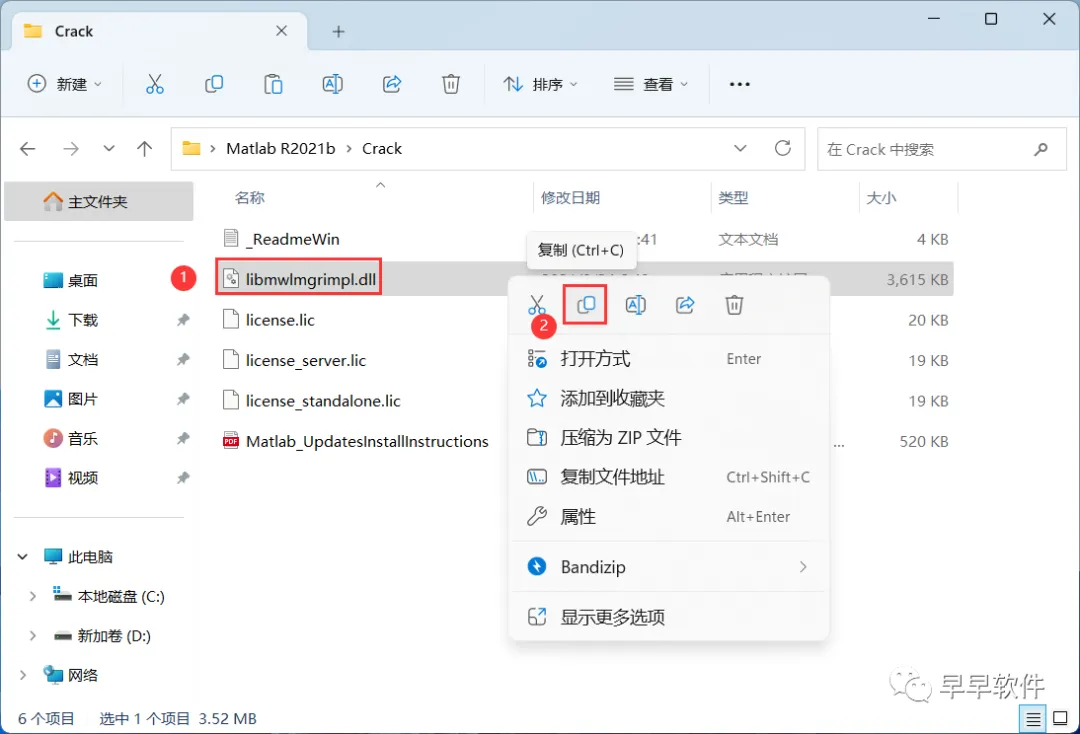Click the Delete trash icon in the top toolbar
1080x734 pixels.
(x=451, y=84)
